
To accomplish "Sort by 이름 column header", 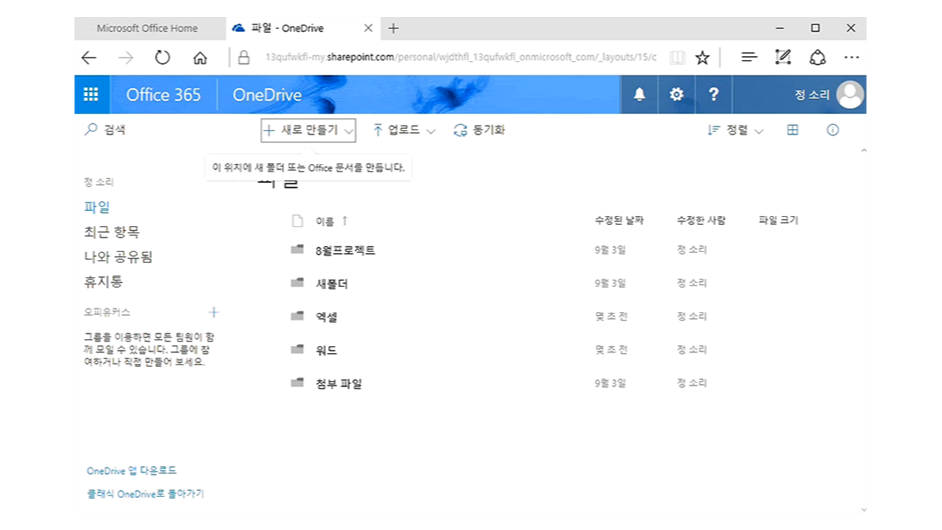I will tap(325, 221).
